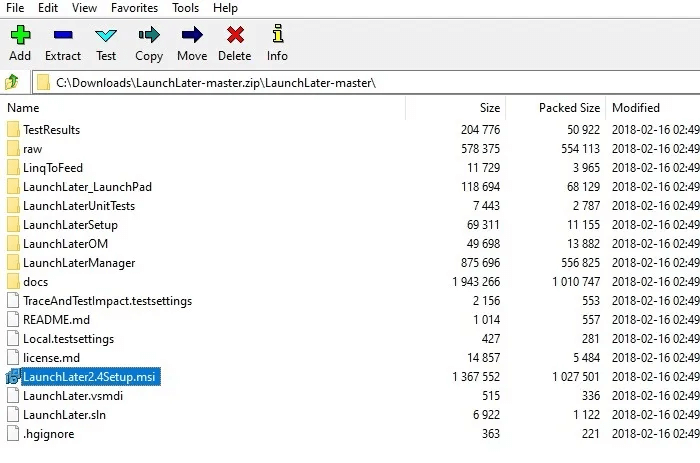Go up one folder level

[x=12, y=82]
